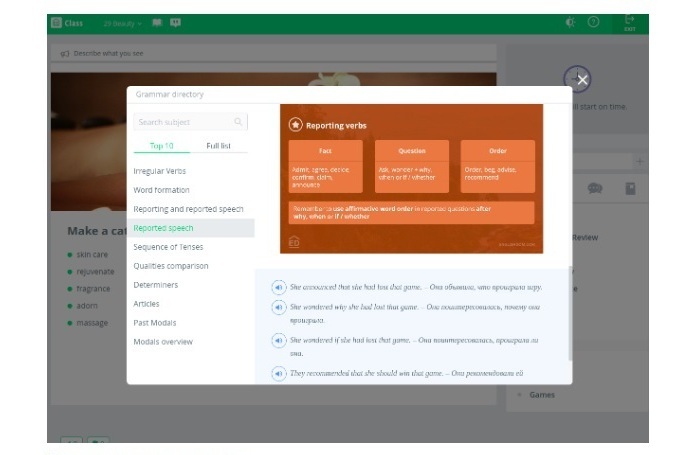Expand the '29 Beauty' lesson dropdown

(122, 22)
